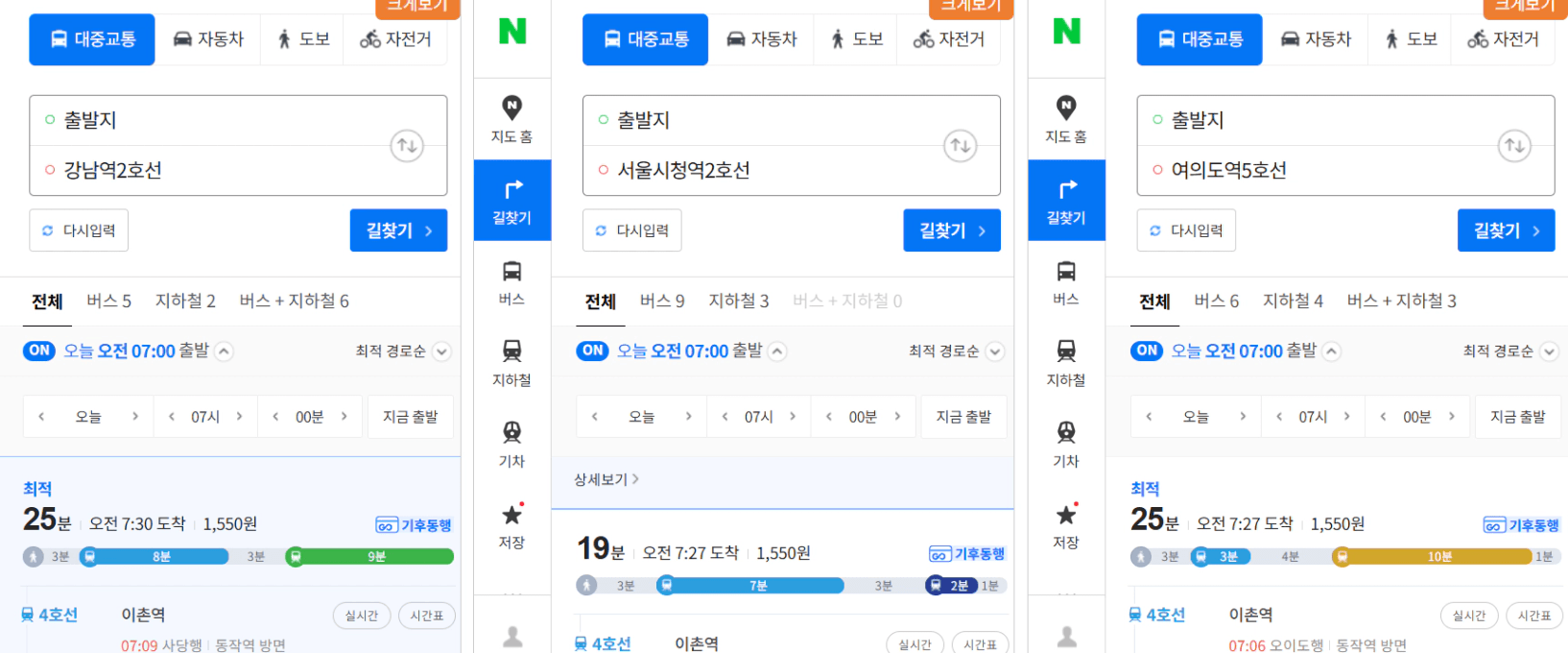Click 기후동행 badge on the 19분 route
Screen dimensions: 1568x653
click(966, 554)
